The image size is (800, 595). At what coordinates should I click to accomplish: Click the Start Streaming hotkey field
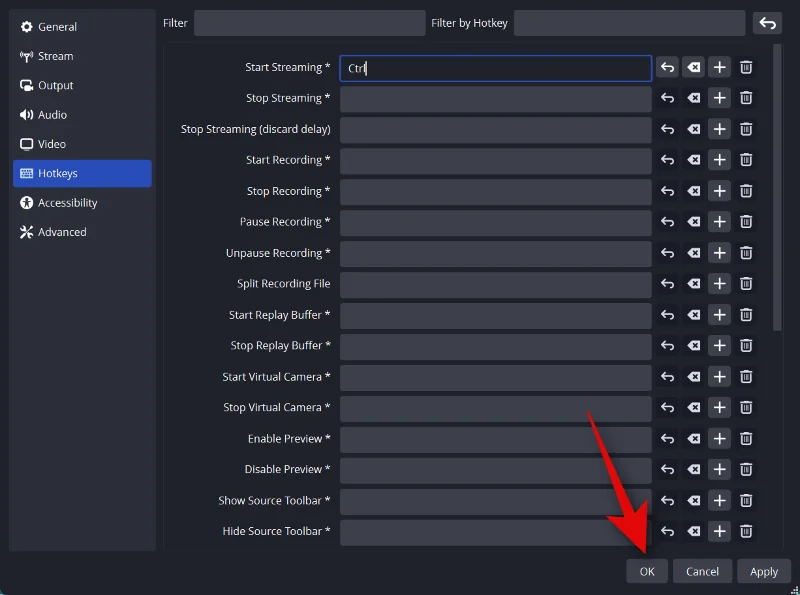(x=495, y=68)
